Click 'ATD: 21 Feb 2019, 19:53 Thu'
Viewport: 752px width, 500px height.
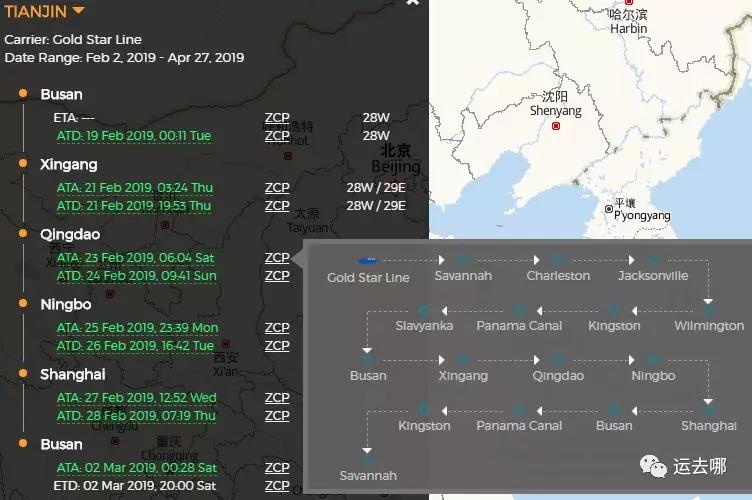coord(134,206)
